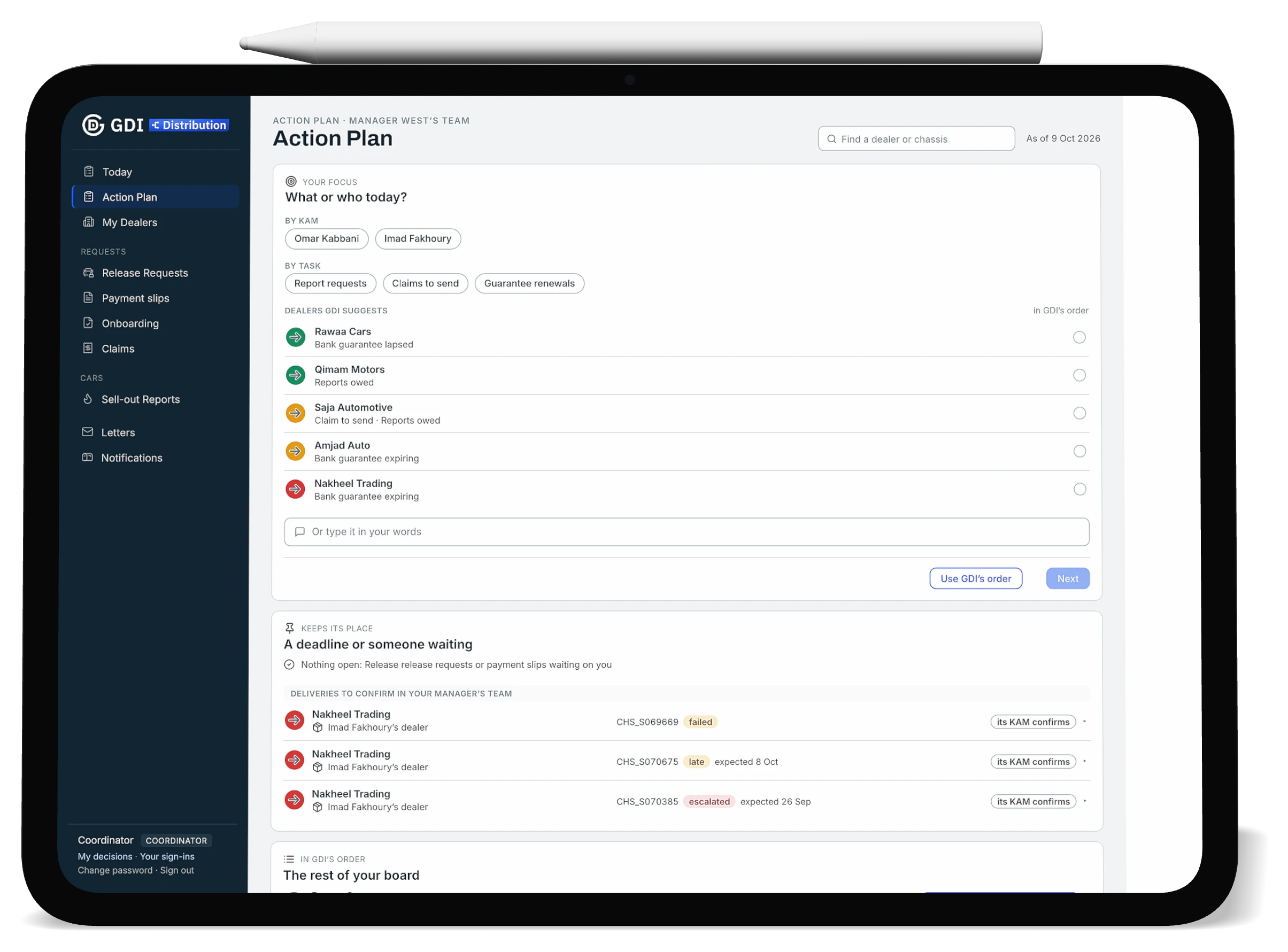Click the Onboarding file icon
Viewport: 1288px width, 952px height.
coord(88,324)
